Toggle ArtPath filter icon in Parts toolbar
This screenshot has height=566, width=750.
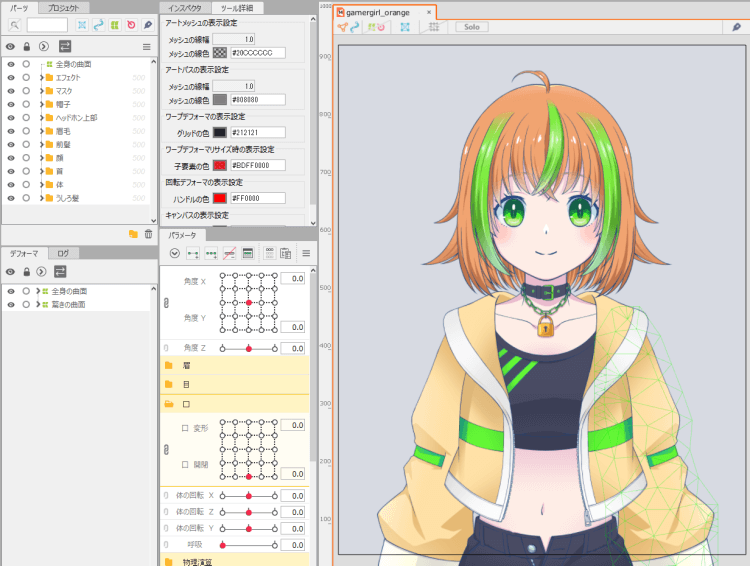99,25
